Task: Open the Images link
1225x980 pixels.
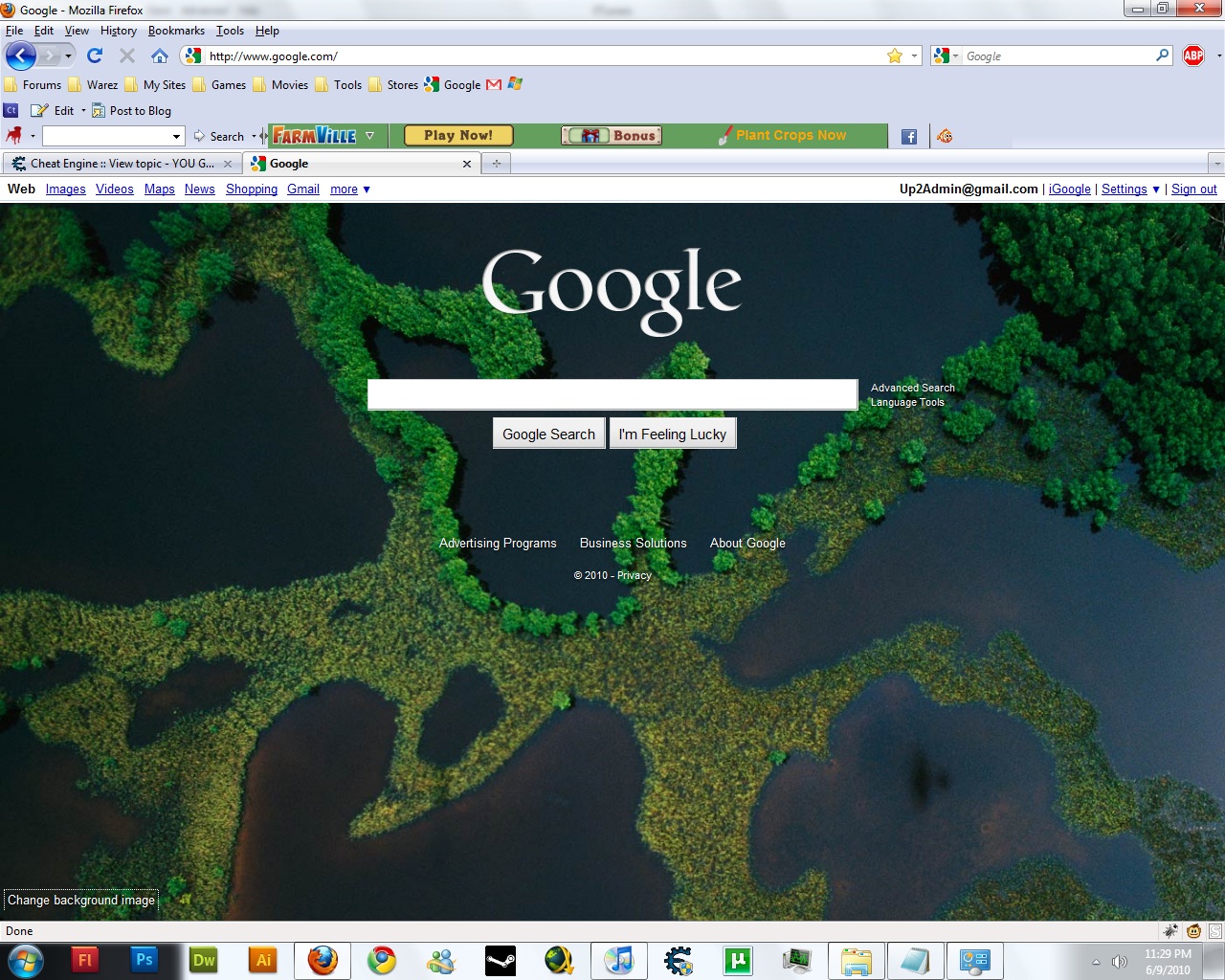Action: pyautogui.click(x=66, y=189)
